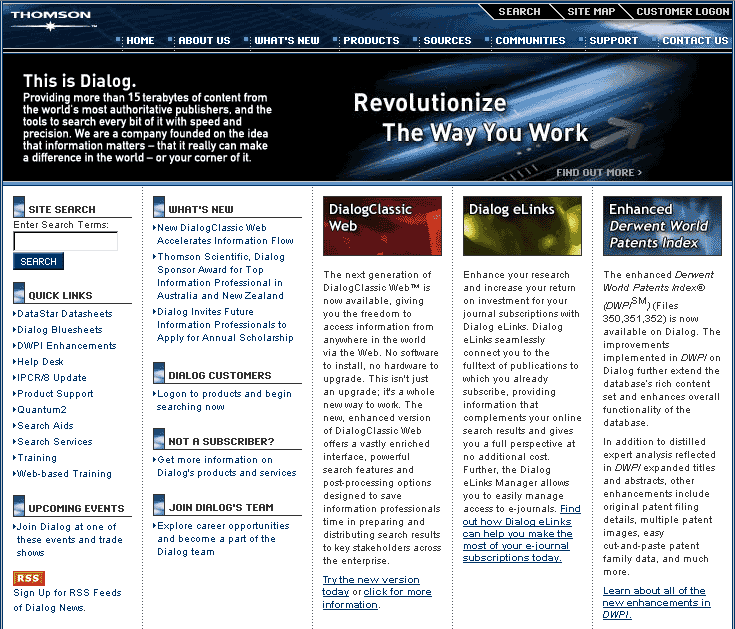Open the Customer Logon tab

(682, 12)
